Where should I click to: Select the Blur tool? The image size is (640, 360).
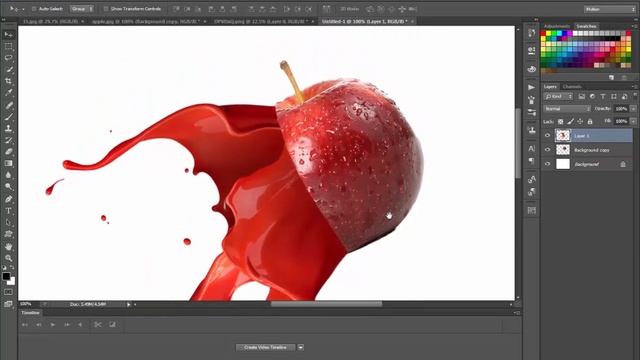pos(8,175)
